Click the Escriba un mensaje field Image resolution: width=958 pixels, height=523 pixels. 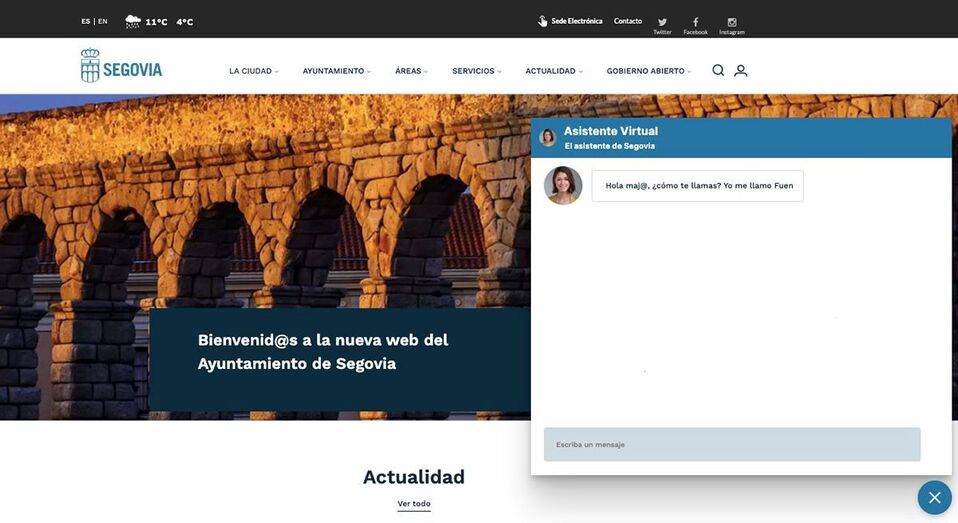coord(731,445)
